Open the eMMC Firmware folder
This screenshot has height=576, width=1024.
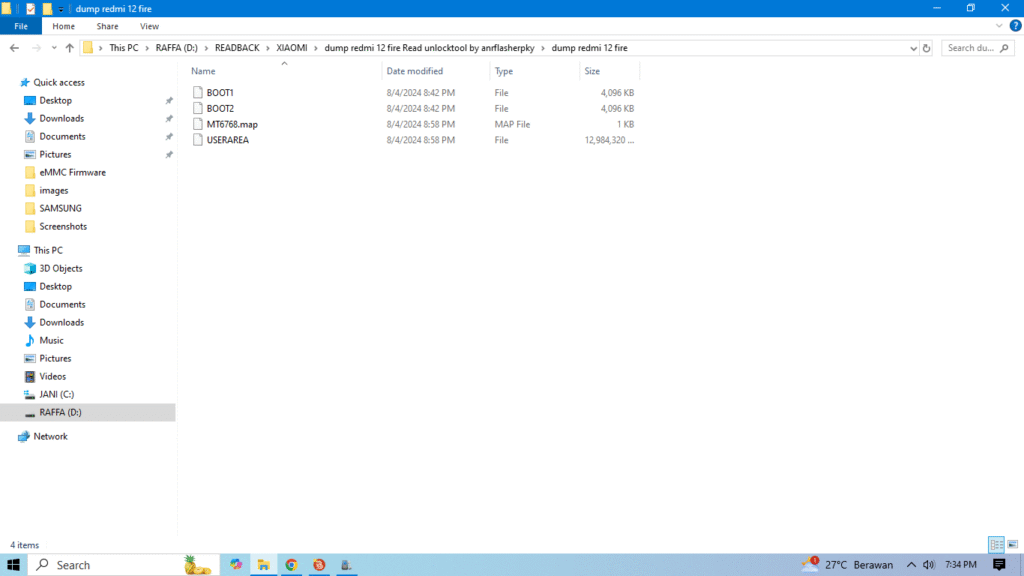(72, 172)
